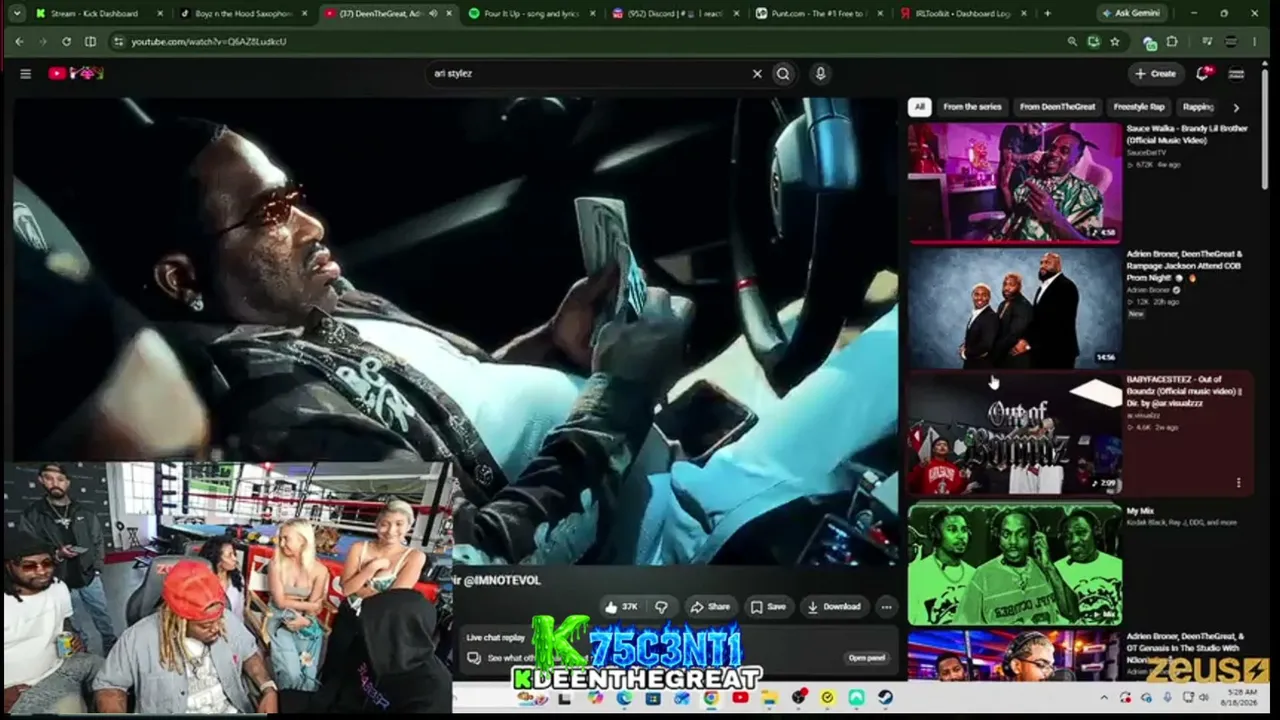1280x720 pixels.
Task: Open the YouTube account avatar menu
Action: pos(1236,73)
